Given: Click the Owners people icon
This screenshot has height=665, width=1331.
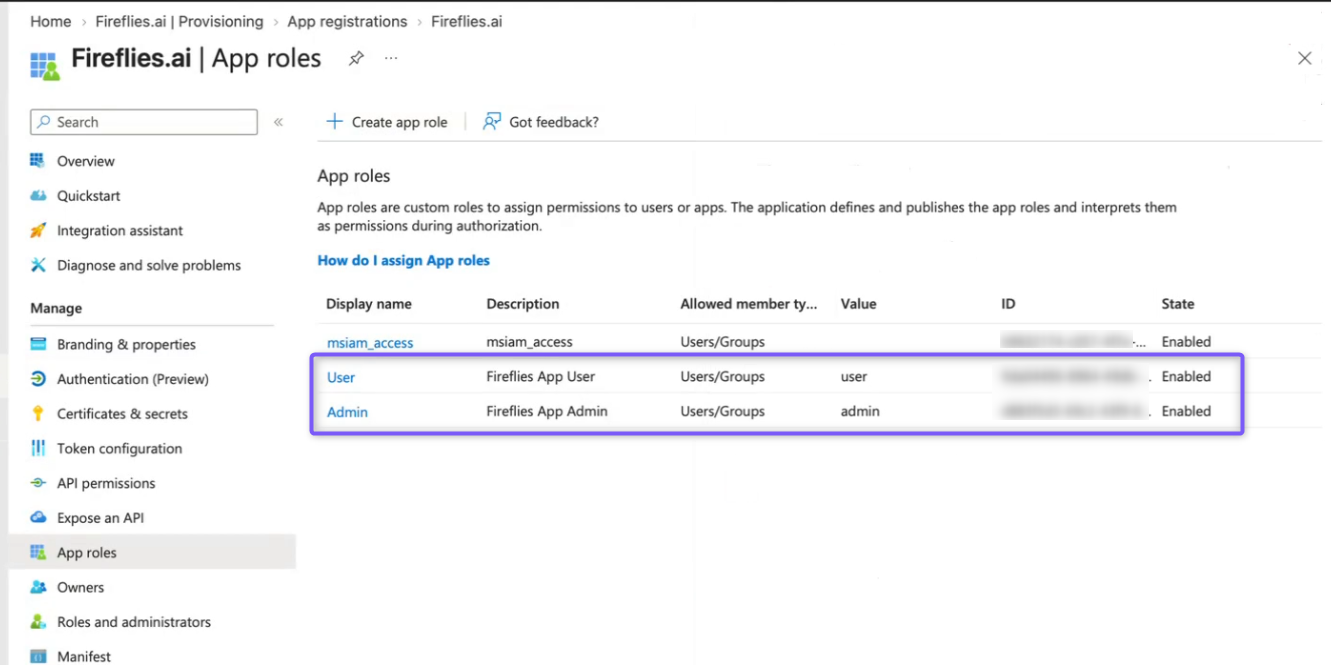Looking at the screenshot, I should (x=38, y=587).
